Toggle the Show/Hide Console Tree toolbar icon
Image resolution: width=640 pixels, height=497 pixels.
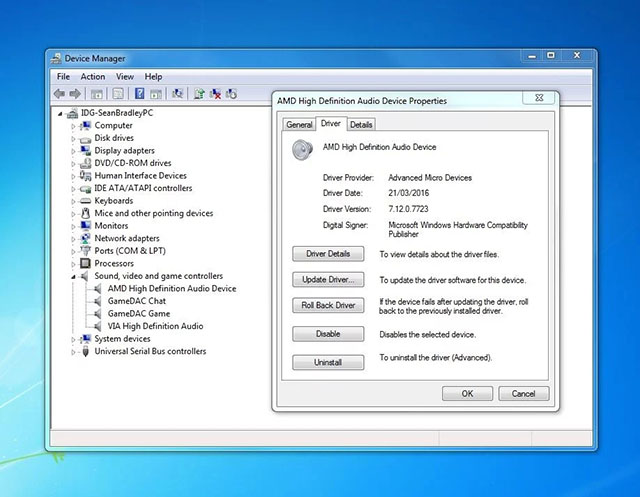click(x=97, y=94)
